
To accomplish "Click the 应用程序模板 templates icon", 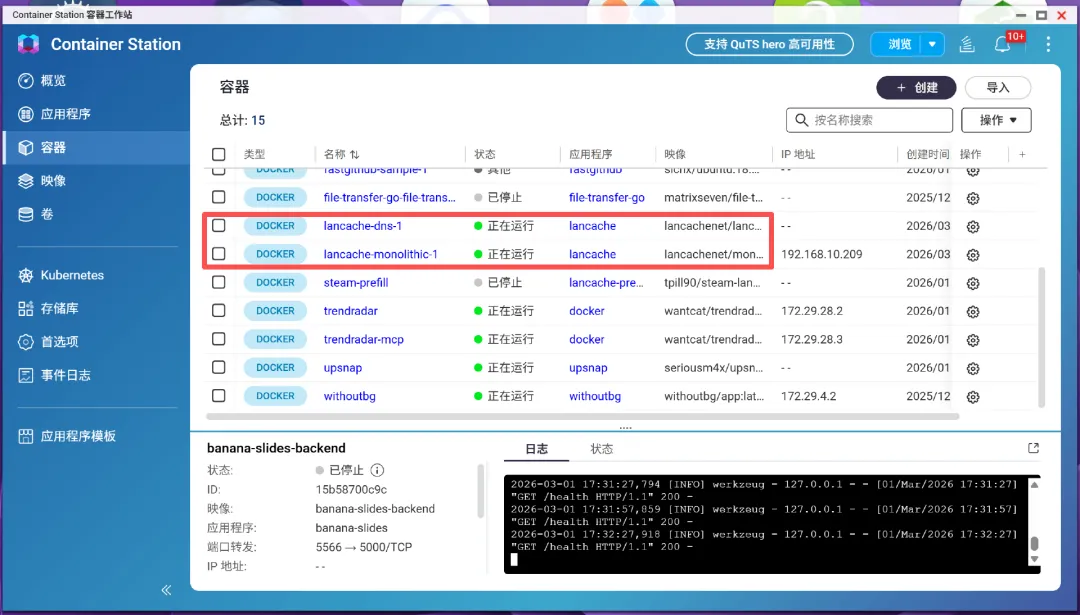I will coord(25,436).
